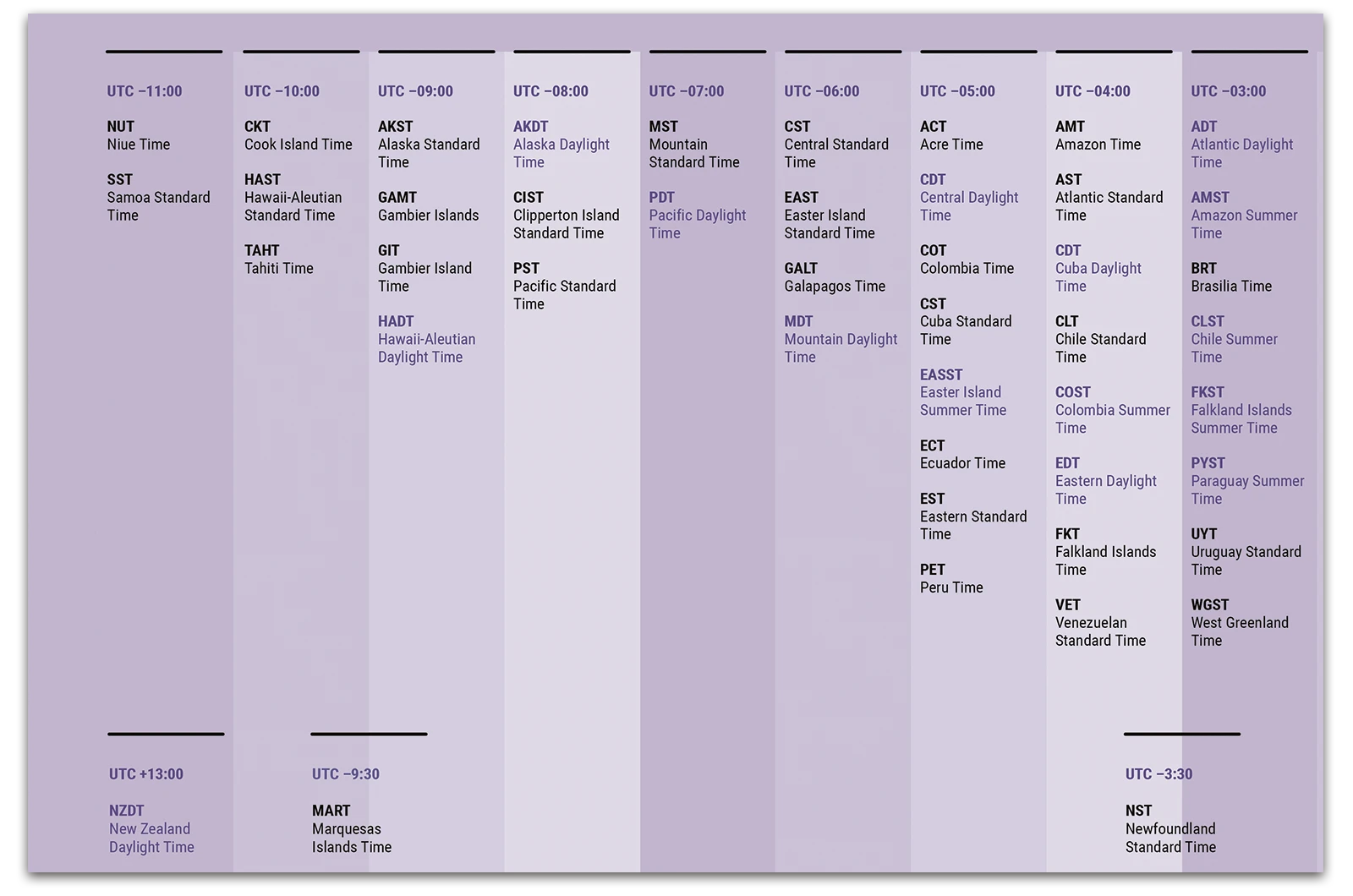Select CKT Cook Island Time
This screenshot has width=1353, height=896.
(x=296, y=135)
